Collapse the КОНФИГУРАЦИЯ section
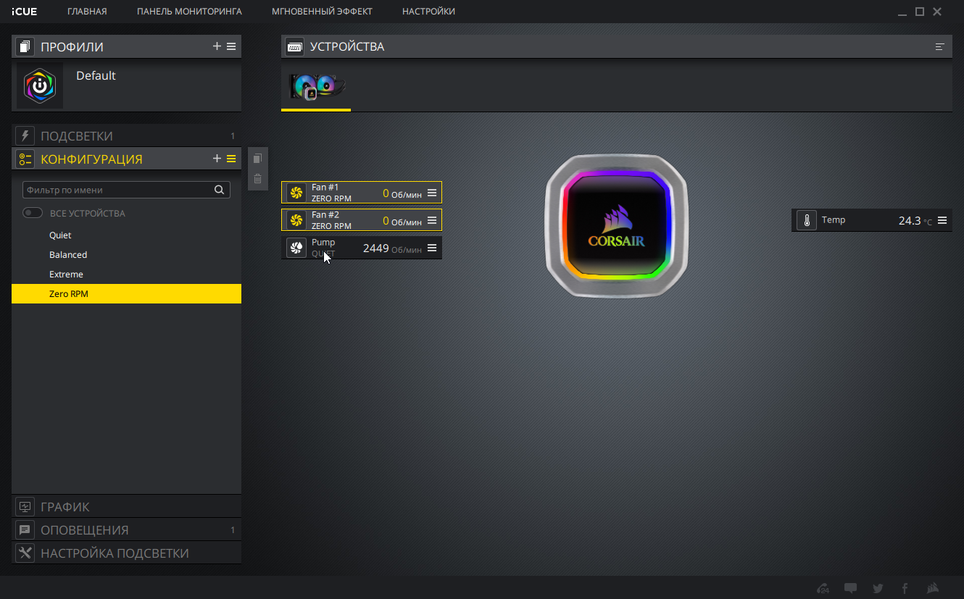 pyautogui.click(x=126, y=159)
